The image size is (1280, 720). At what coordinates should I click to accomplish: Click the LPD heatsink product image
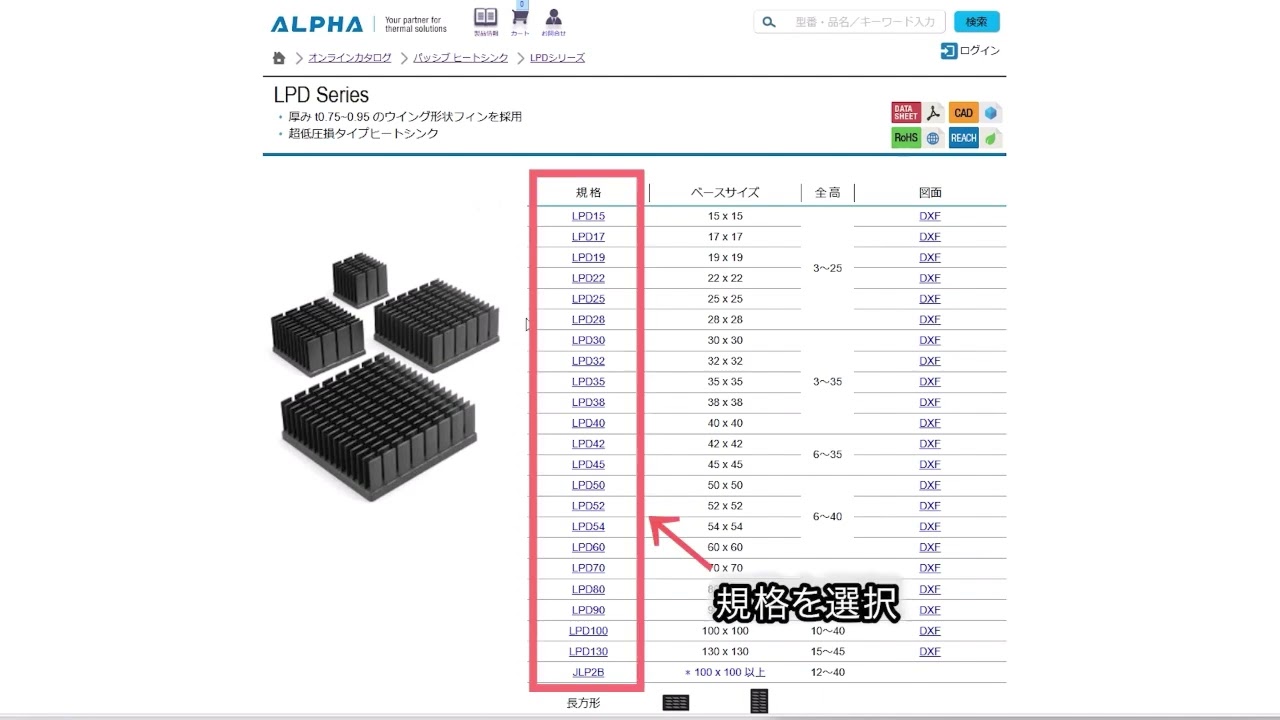384,375
